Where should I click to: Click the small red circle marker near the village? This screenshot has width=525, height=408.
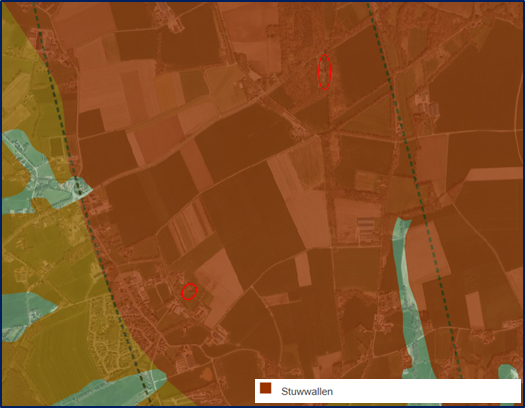(189, 292)
